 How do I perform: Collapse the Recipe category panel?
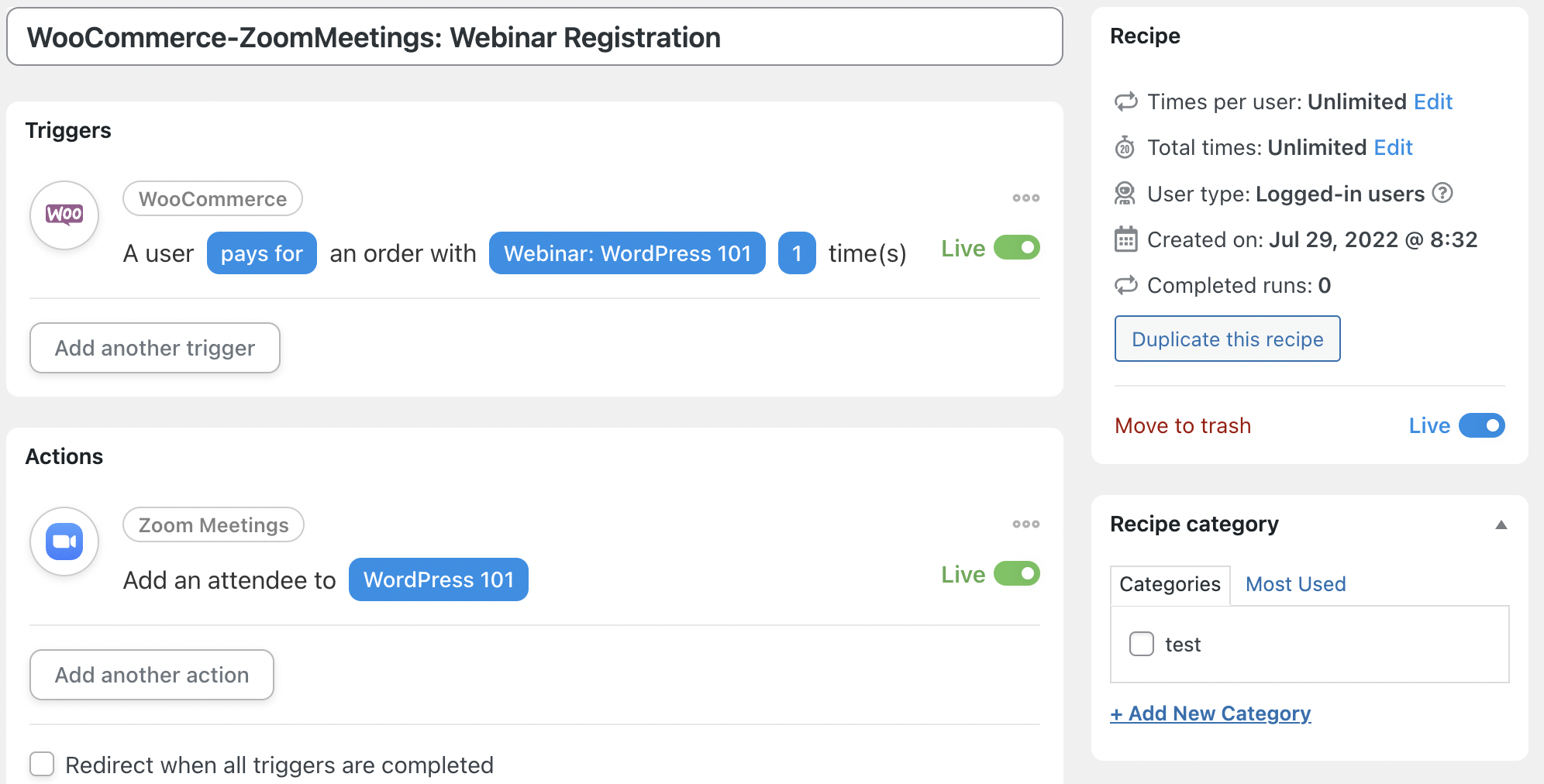[1501, 524]
